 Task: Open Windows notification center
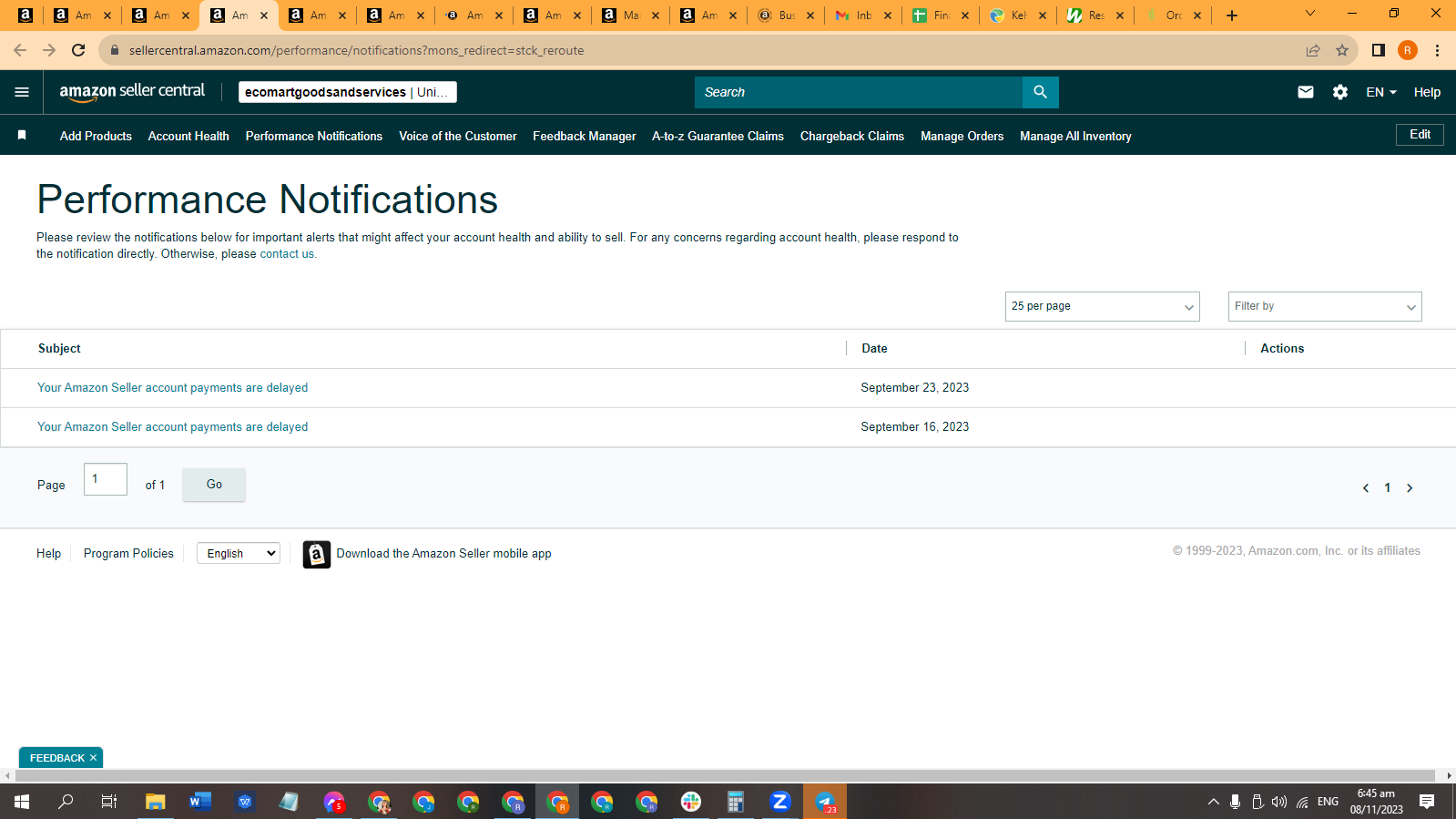tap(1427, 802)
